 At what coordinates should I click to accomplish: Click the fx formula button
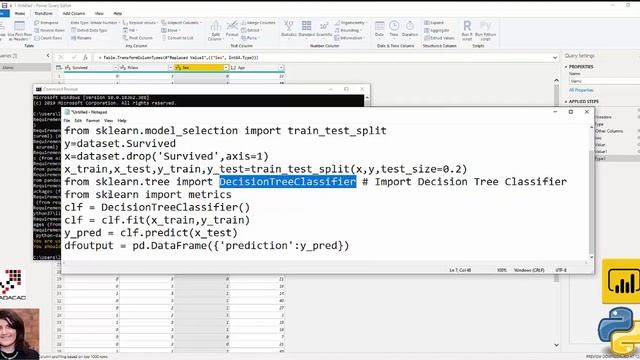coord(85,58)
